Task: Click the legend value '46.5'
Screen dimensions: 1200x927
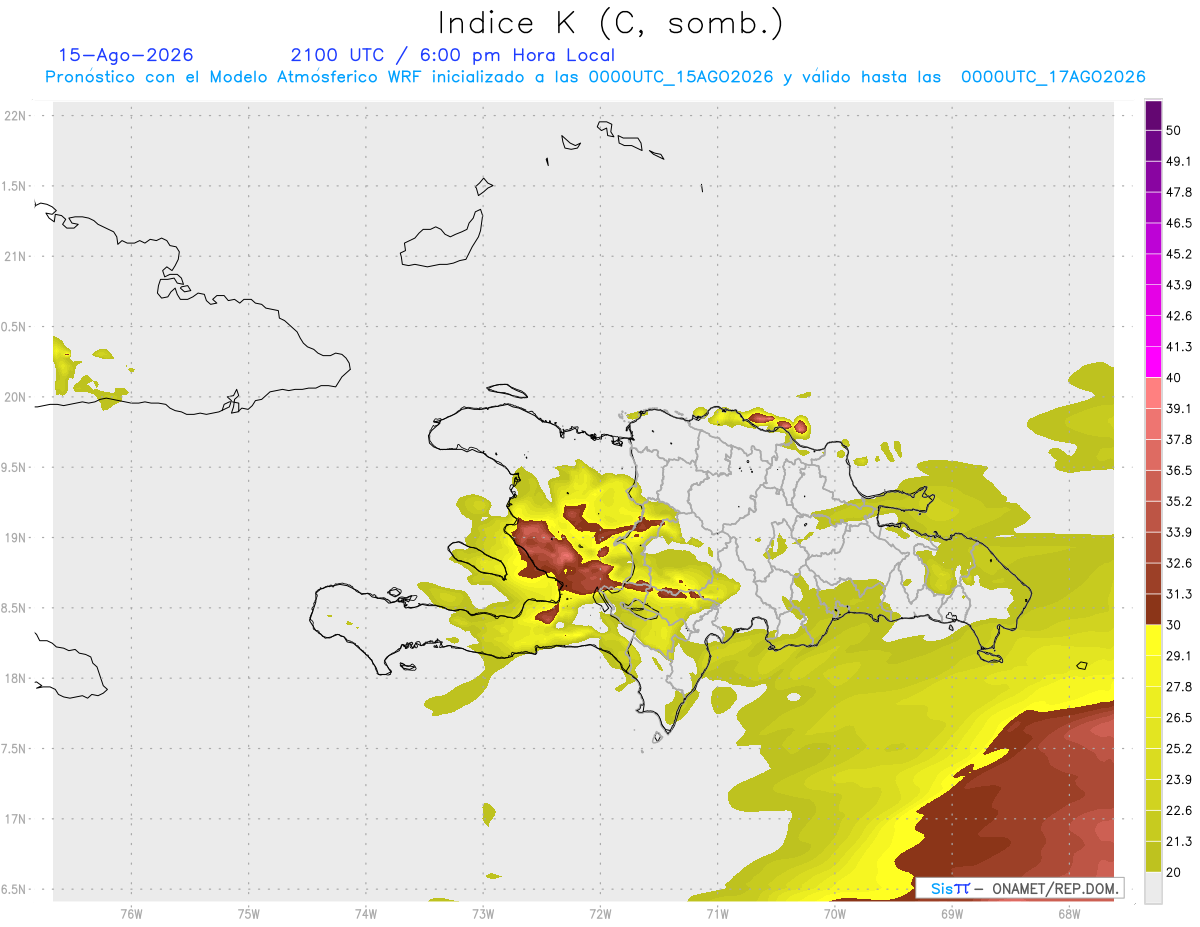Action: coord(1179,223)
